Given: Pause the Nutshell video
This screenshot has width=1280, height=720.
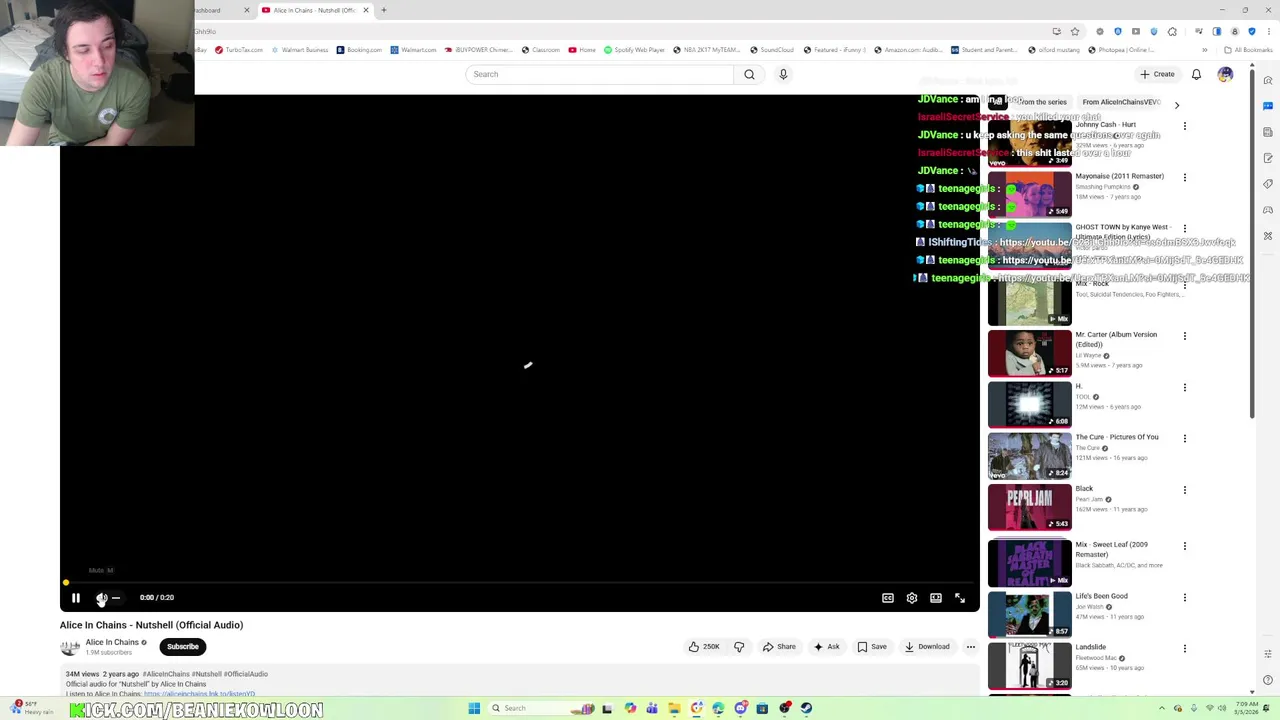Looking at the screenshot, I should coord(75,598).
